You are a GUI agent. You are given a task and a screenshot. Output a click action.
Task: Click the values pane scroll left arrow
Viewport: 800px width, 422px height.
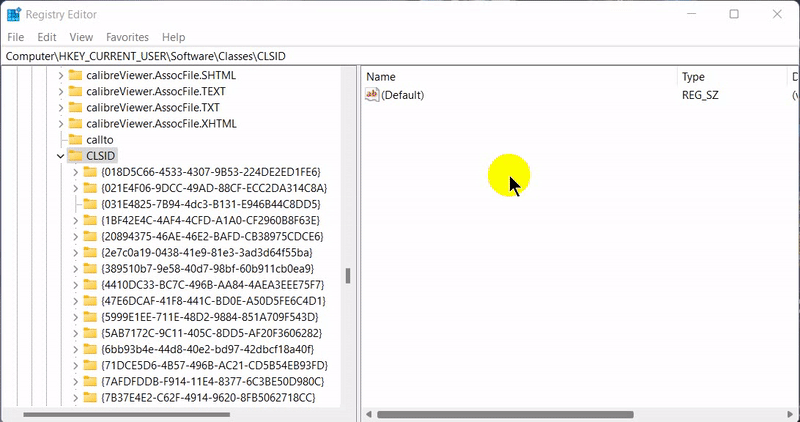tap(368, 414)
